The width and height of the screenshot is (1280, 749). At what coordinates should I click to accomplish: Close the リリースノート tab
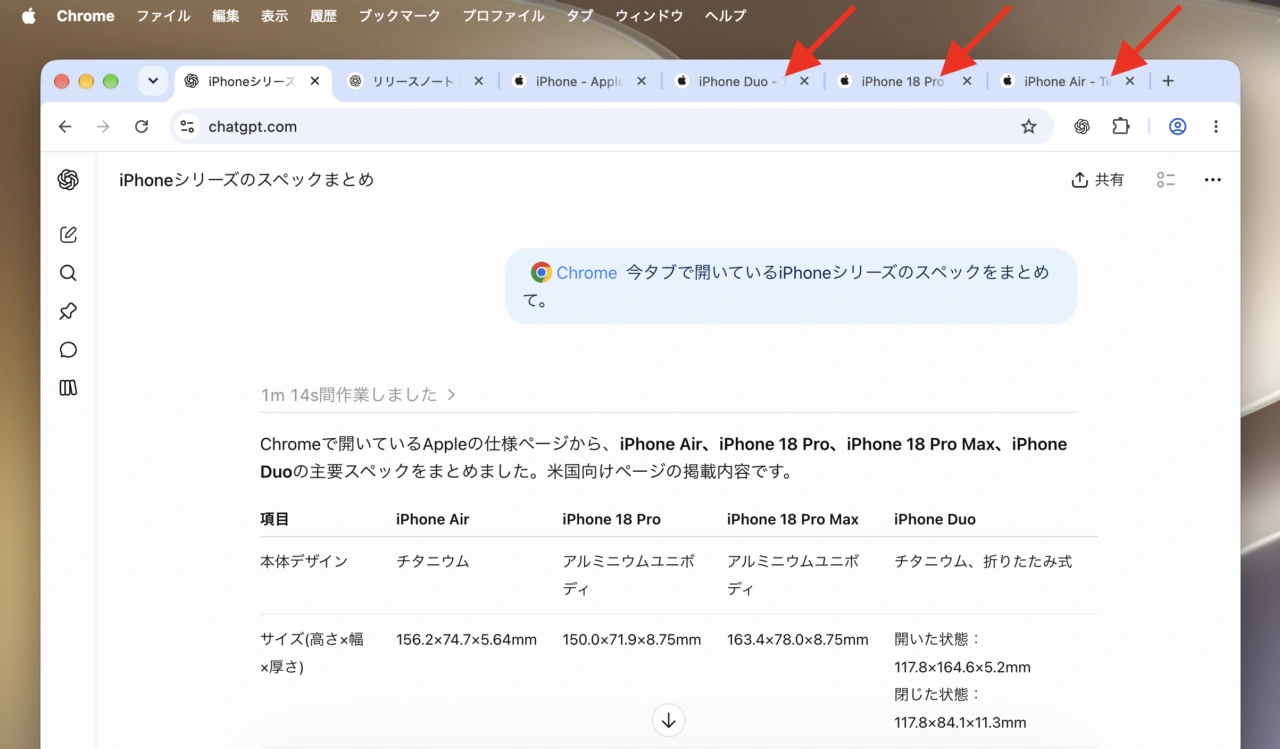click(478, 81)
